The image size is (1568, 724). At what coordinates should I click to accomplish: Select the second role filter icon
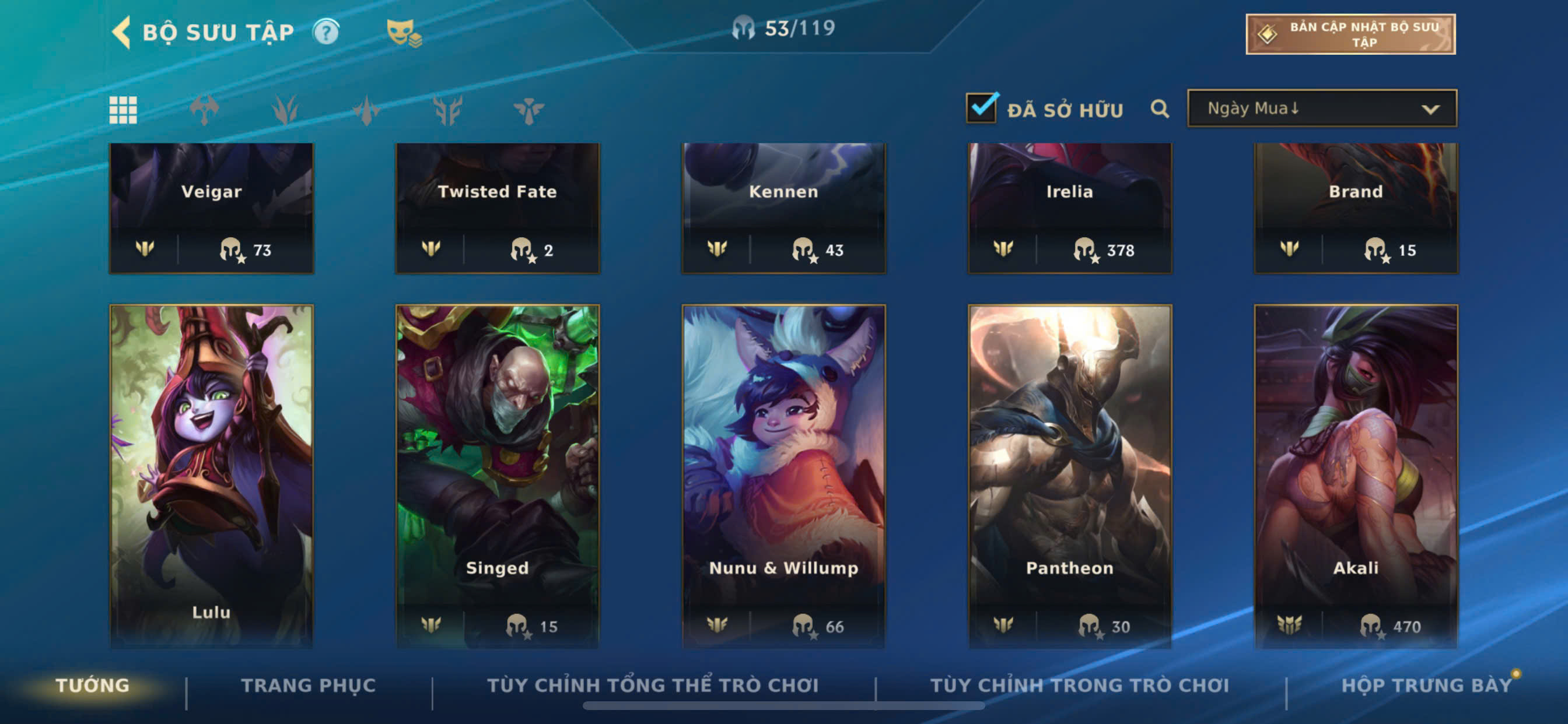(285, 110)
